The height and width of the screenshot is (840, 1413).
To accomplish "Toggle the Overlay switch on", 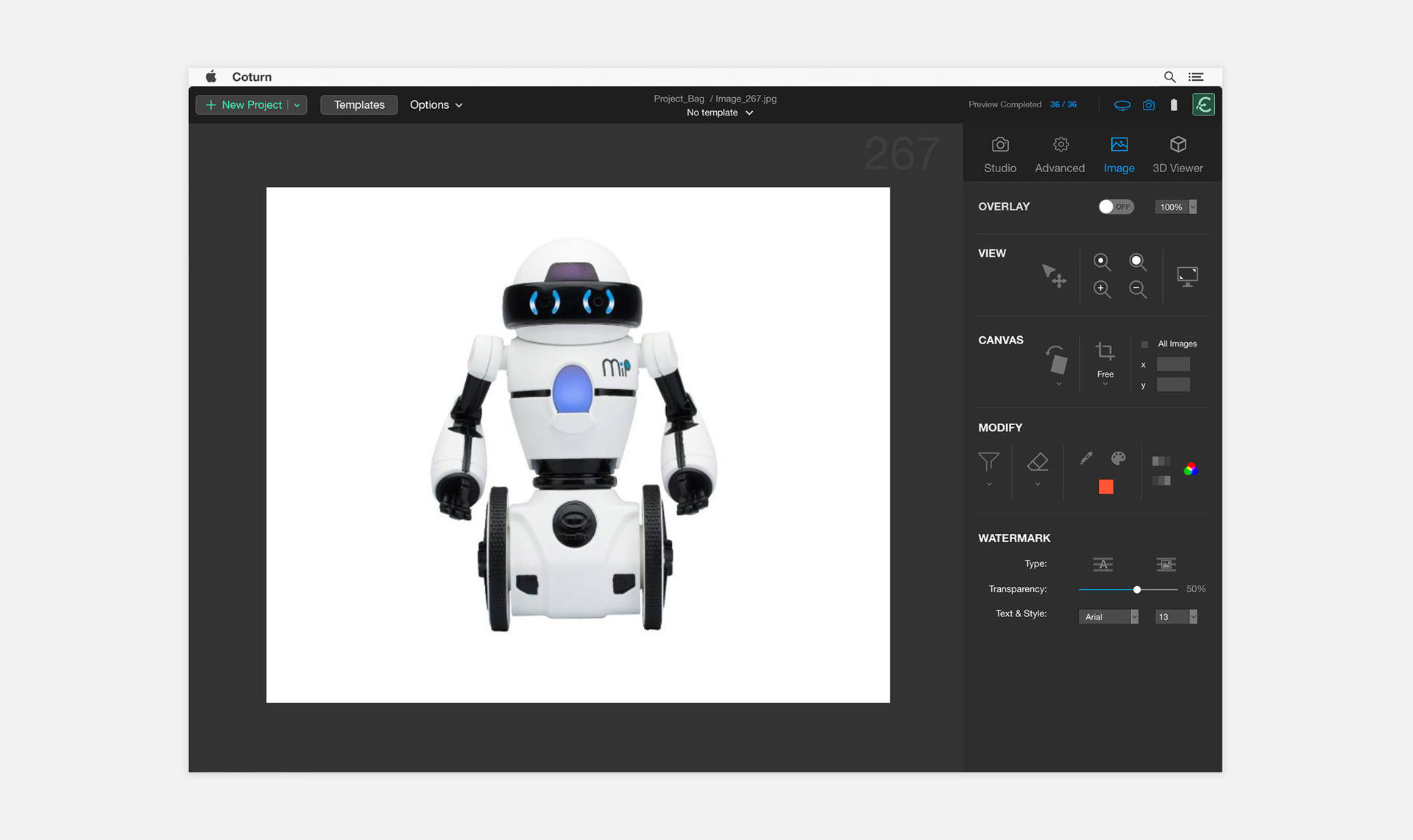I will [x=1116, y=207].
